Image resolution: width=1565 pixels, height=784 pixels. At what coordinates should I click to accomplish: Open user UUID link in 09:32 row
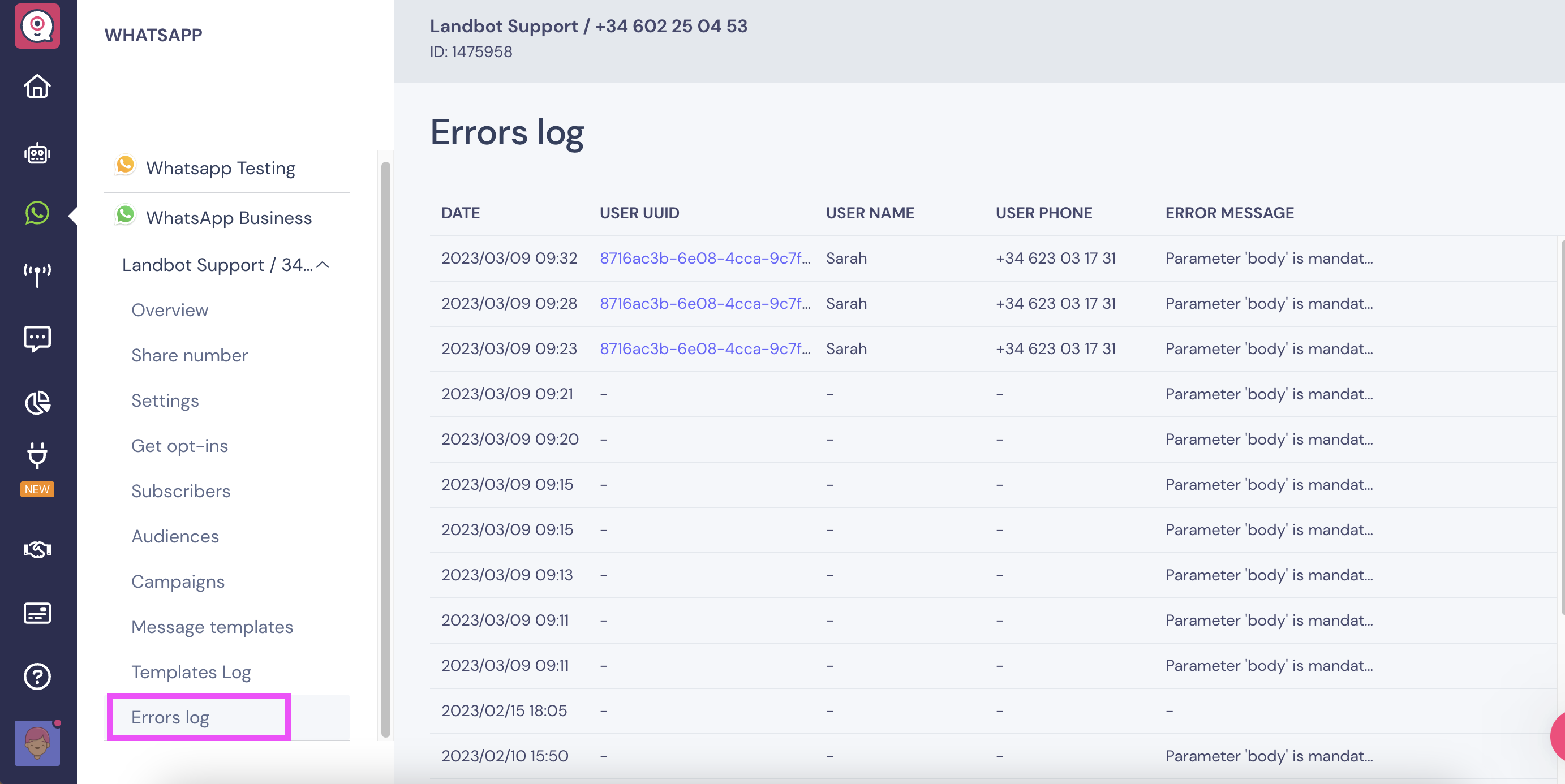[706, 258]
